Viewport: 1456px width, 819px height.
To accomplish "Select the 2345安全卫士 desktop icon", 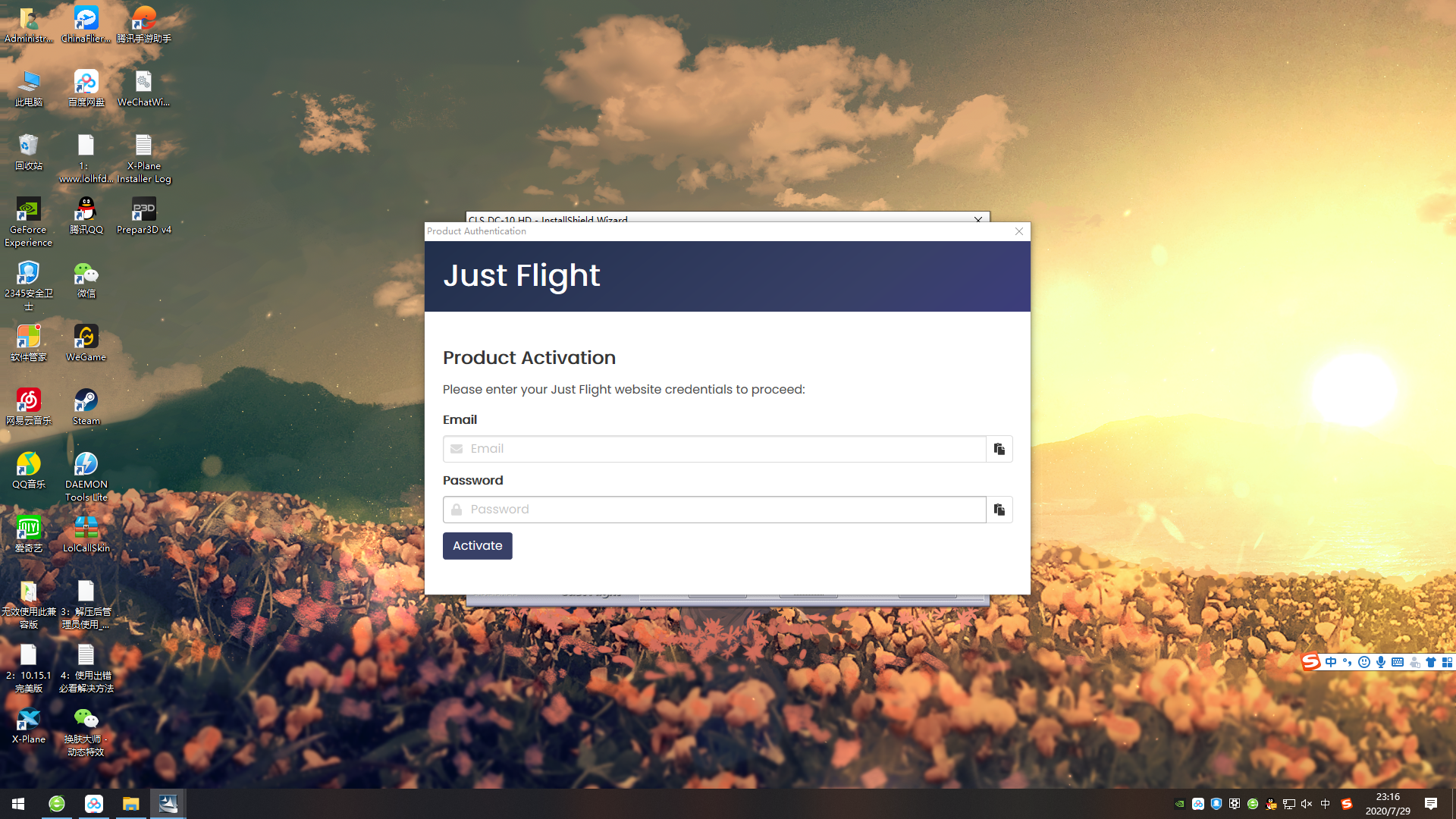I will pos(29,285).
